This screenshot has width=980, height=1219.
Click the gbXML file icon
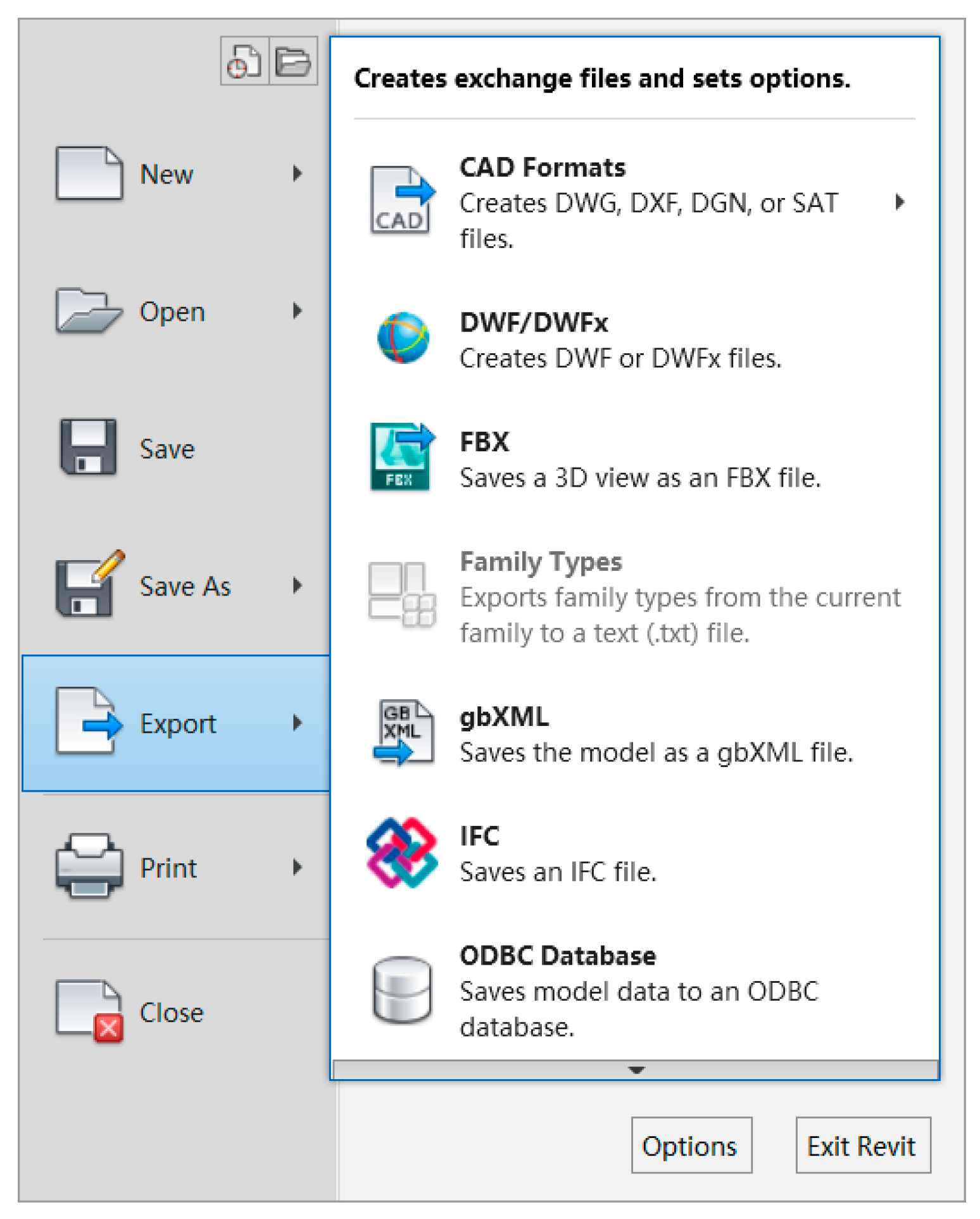tap(403, 733)
